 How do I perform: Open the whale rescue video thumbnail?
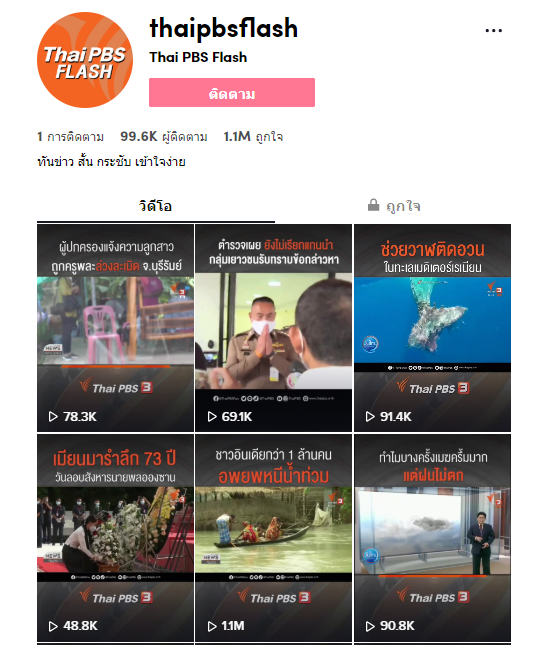click(433, 328)
